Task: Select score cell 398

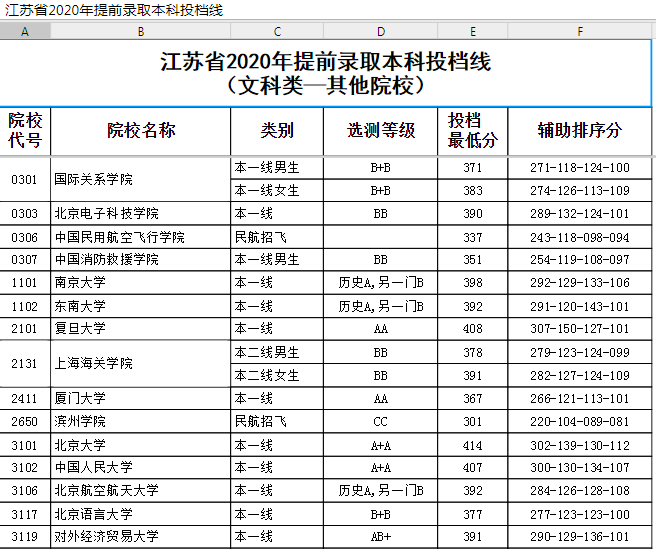Action: tap(473, 283)
